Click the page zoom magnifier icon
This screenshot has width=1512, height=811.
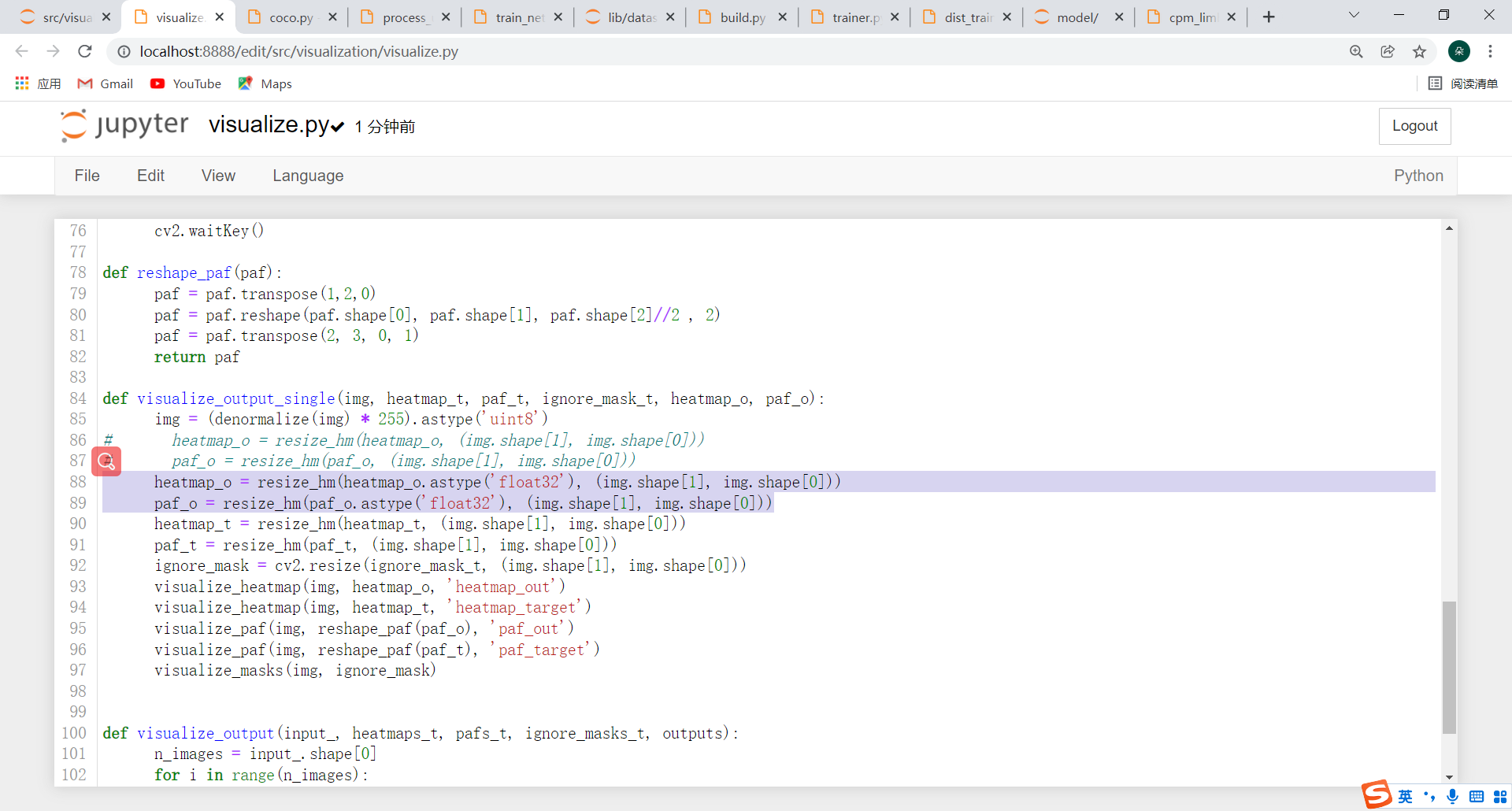1357,51
